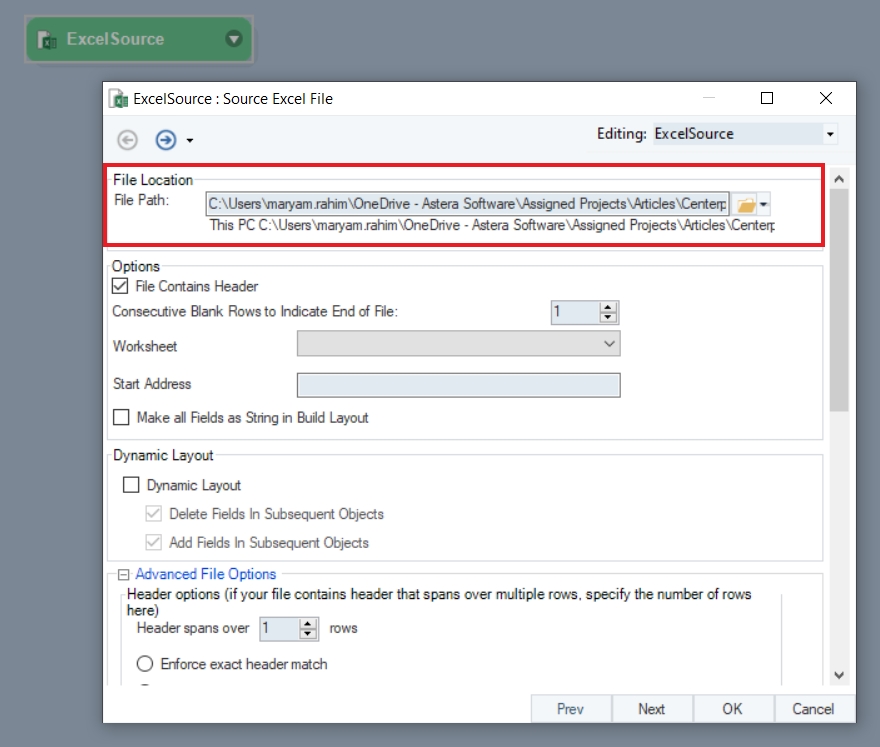The image size is (880, 747).
Task: Open the Worksheet dropdown list
Action: click(x=610, y=344)
